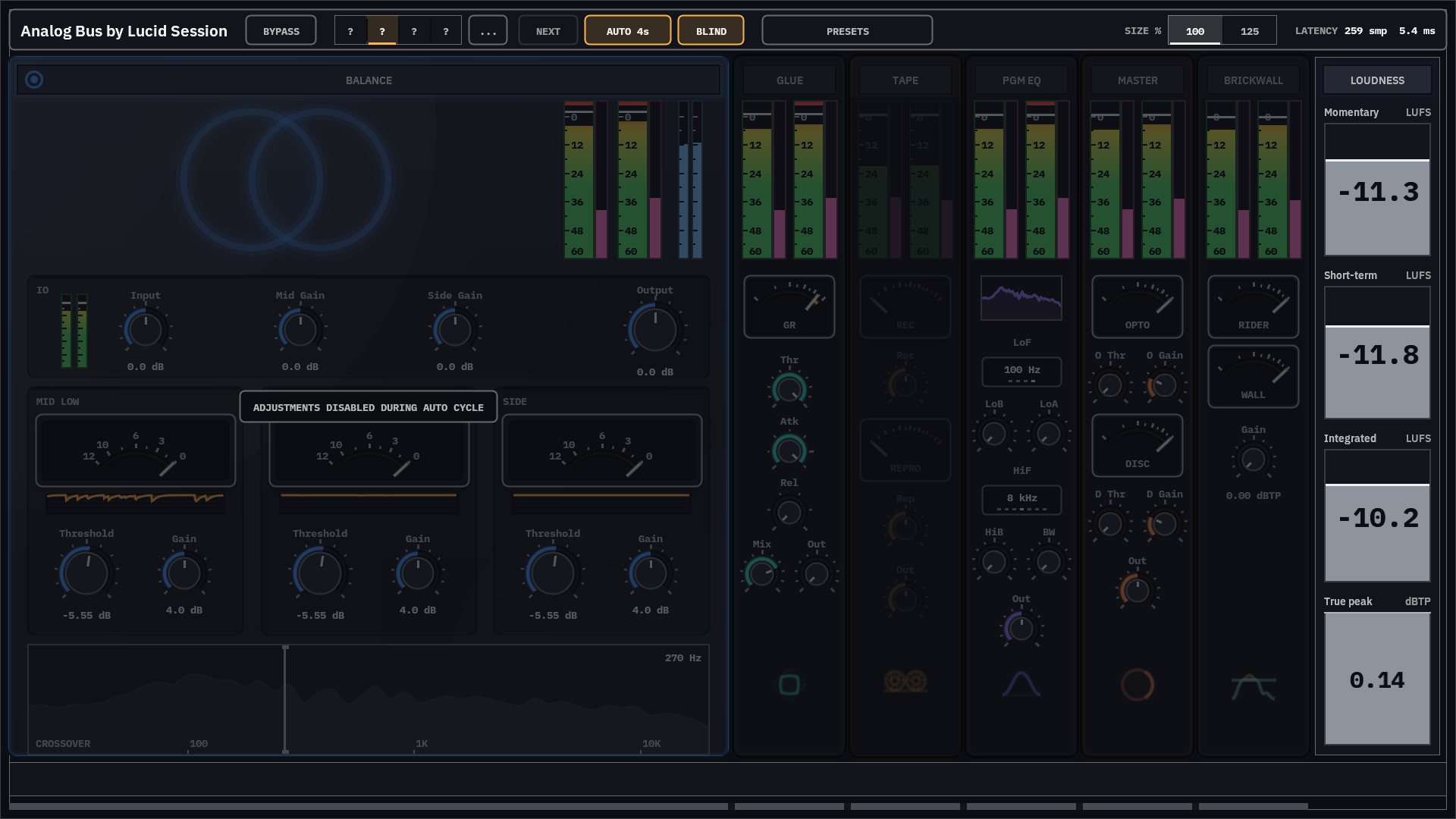Click the REC meter in Tape
This screenshot has width=1456, height=819.
905,306
